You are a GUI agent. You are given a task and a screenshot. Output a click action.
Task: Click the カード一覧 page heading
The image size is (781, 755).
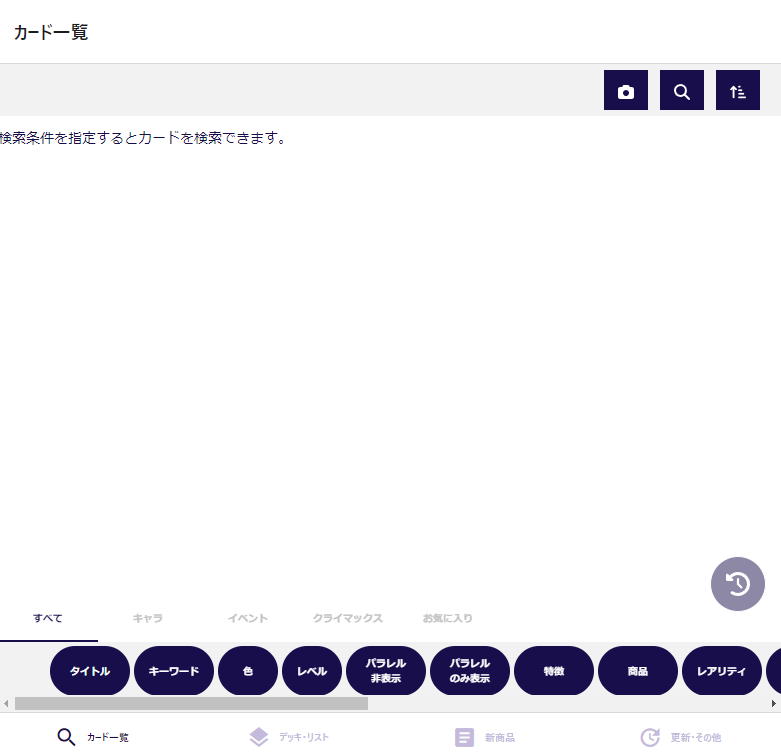pos(51,32)
